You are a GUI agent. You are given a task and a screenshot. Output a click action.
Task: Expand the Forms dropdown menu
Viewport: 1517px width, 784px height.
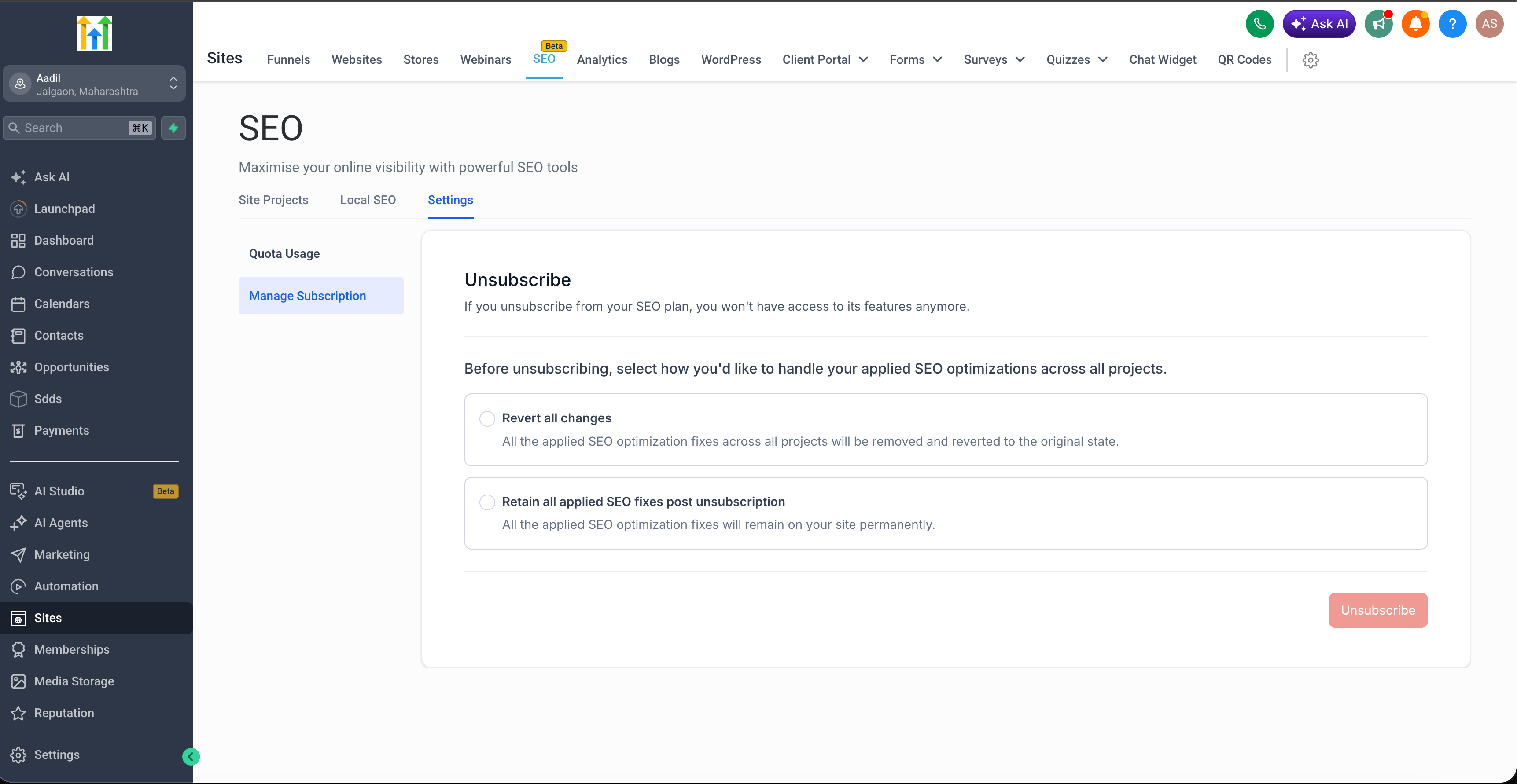(916, 60)
